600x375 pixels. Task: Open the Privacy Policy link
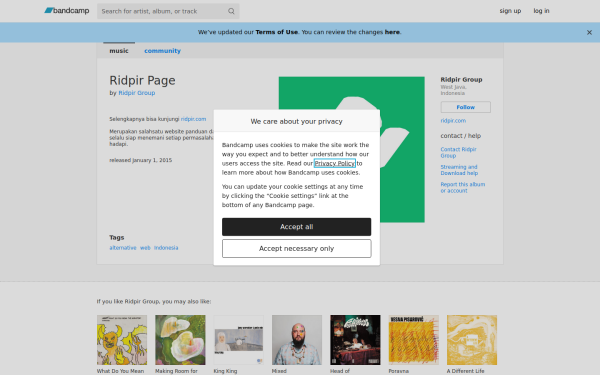tap(335, 163)
